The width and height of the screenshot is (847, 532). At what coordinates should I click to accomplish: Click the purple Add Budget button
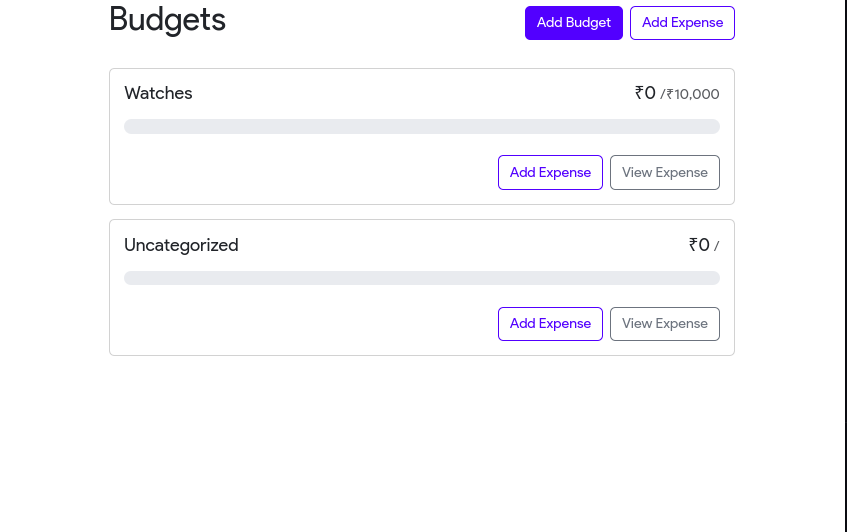click(x=573, y=23)
